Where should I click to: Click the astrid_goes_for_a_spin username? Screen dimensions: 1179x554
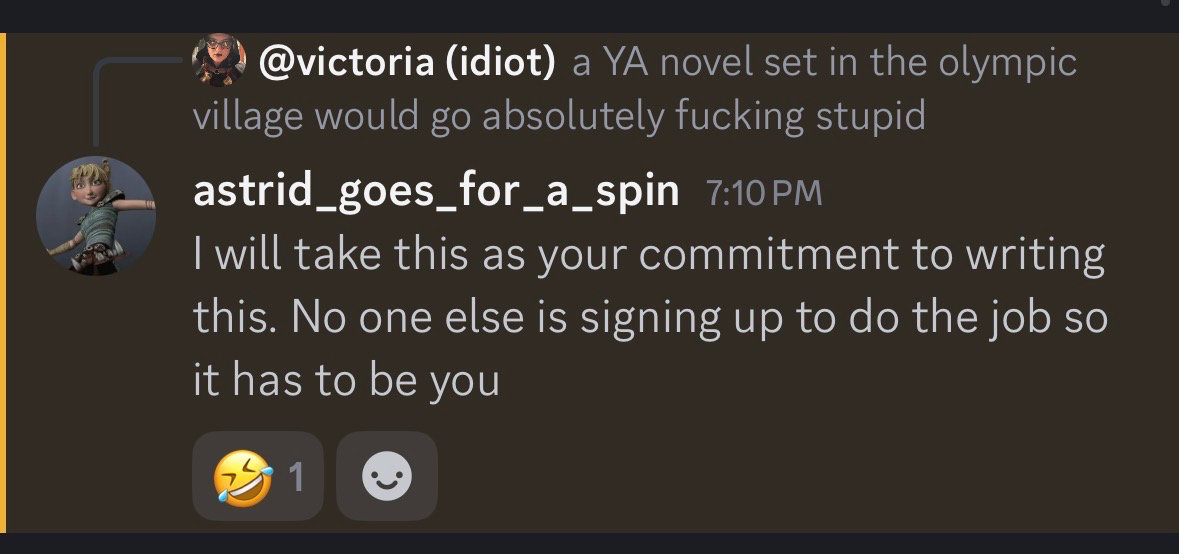coord(435,191)
